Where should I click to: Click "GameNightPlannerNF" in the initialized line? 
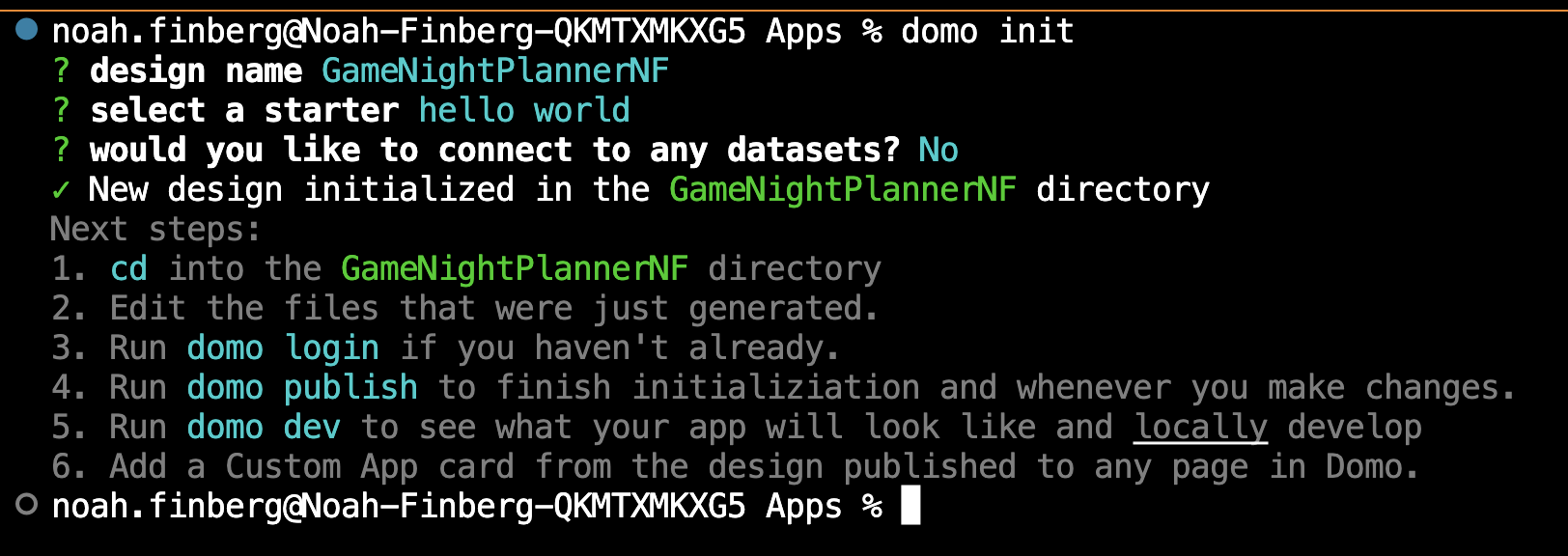click(843, 189)
